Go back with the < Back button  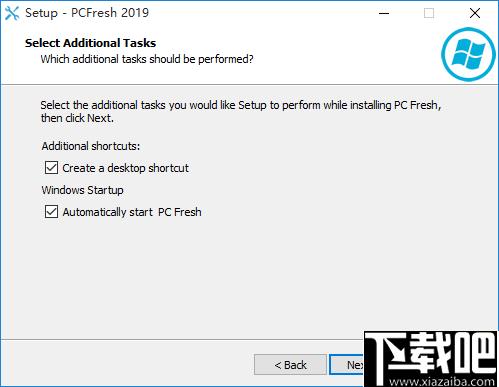(290, 365)
